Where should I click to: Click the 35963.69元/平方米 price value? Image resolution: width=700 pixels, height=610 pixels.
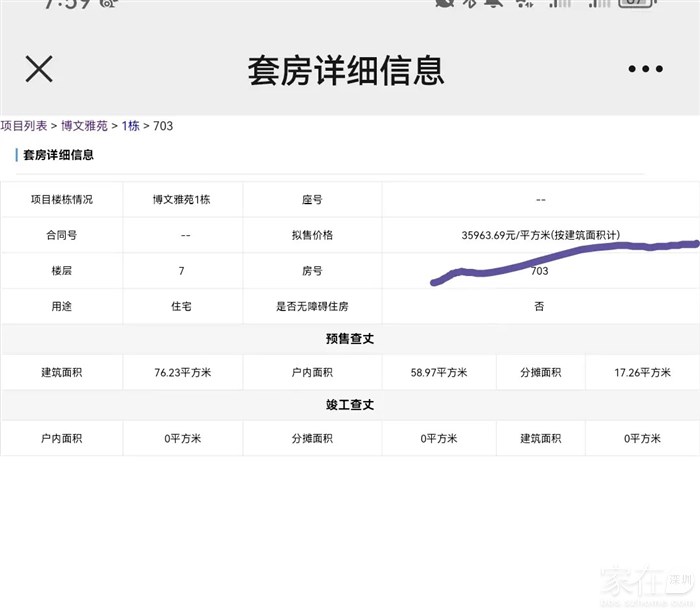click(540, 235)
